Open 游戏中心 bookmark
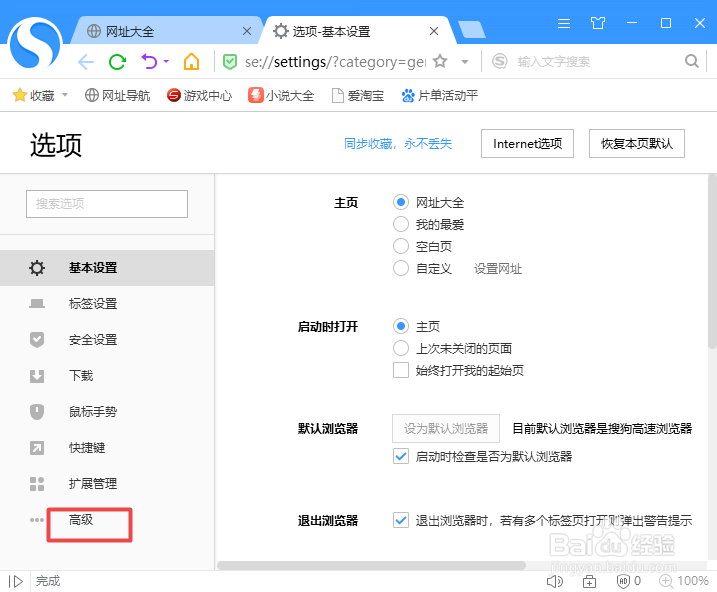The width and height of the screenshot is (717, 592). [x=199, y=95]
